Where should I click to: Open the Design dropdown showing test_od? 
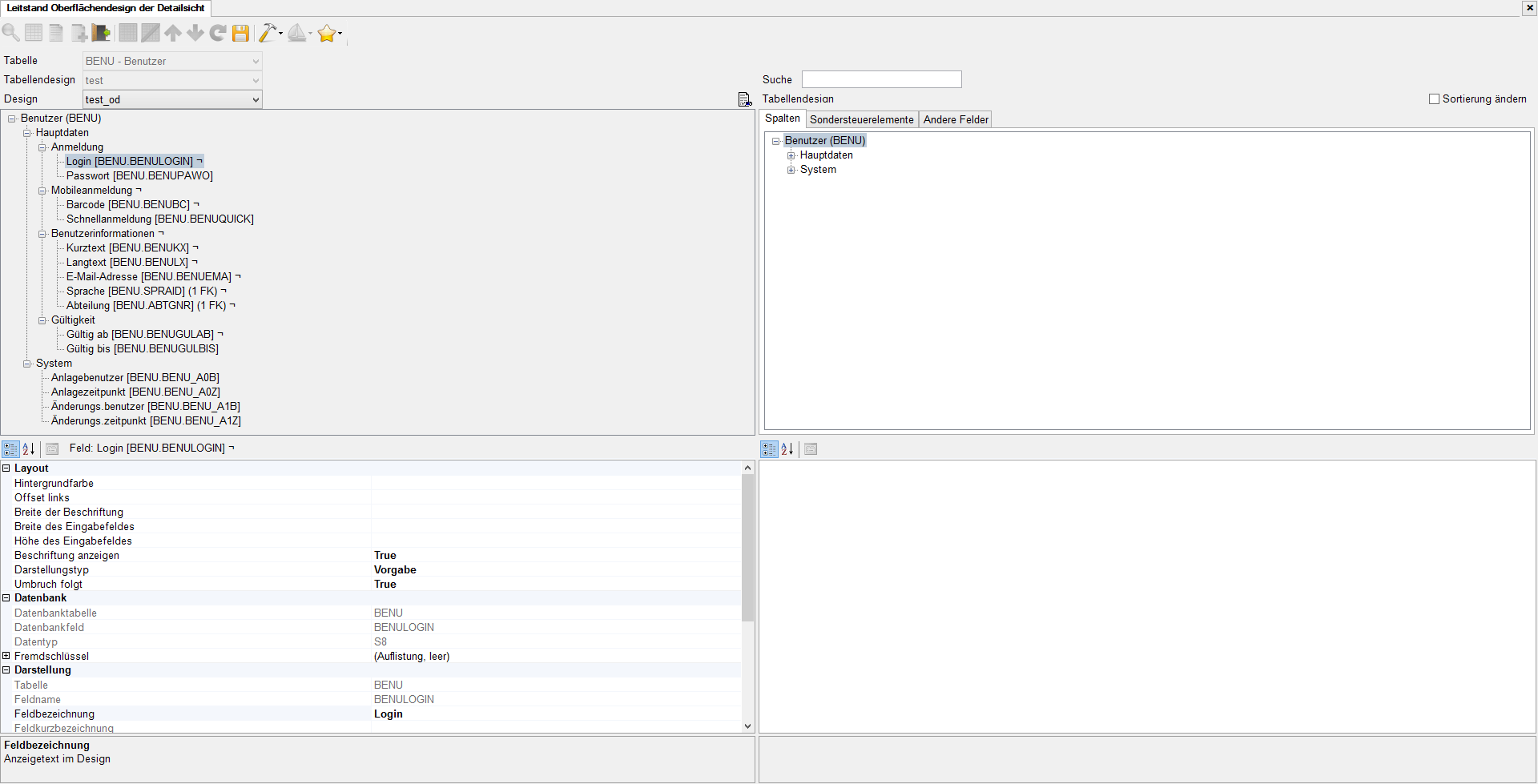[x=256, y=99]
